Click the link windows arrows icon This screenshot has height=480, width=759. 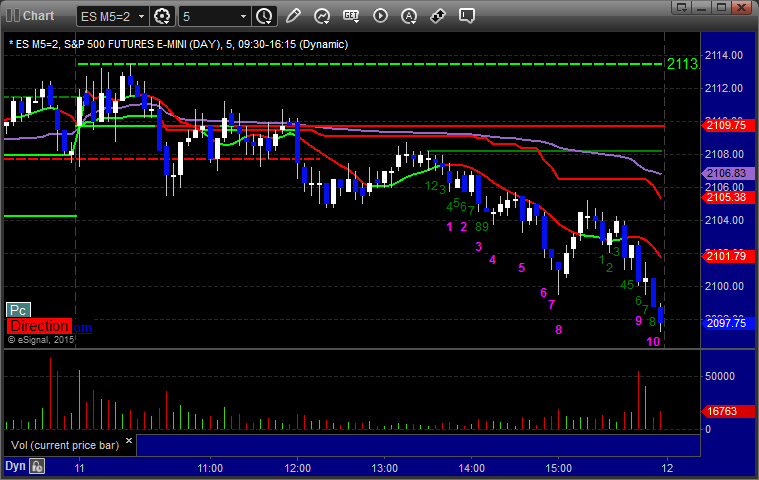tap(438, 16)
